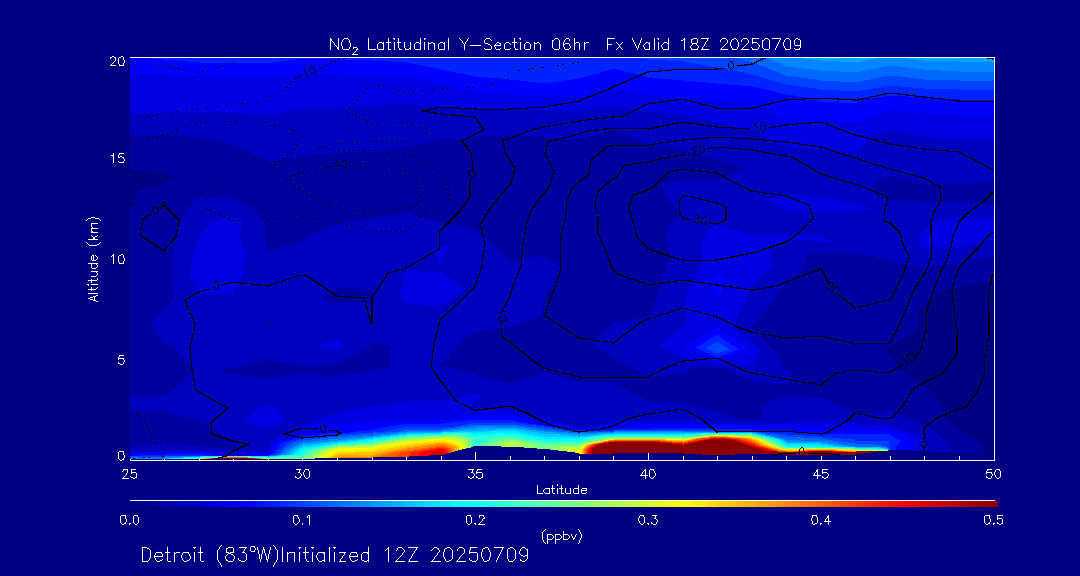Click the NO2 color scale bar

563,504
